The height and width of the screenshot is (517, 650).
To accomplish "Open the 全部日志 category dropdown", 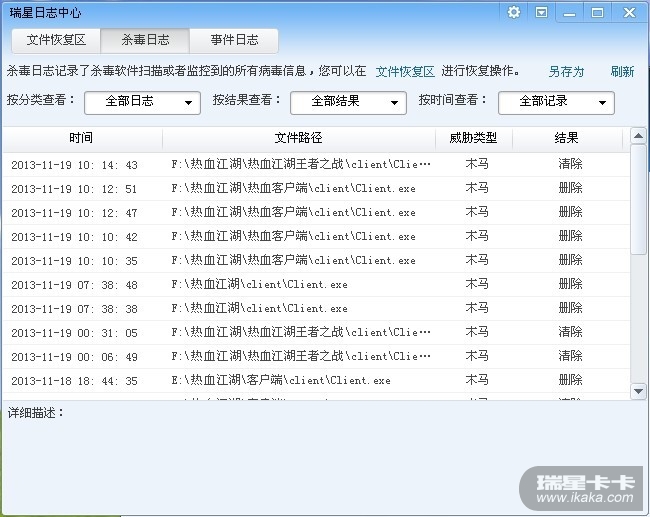I will (142, 102).
